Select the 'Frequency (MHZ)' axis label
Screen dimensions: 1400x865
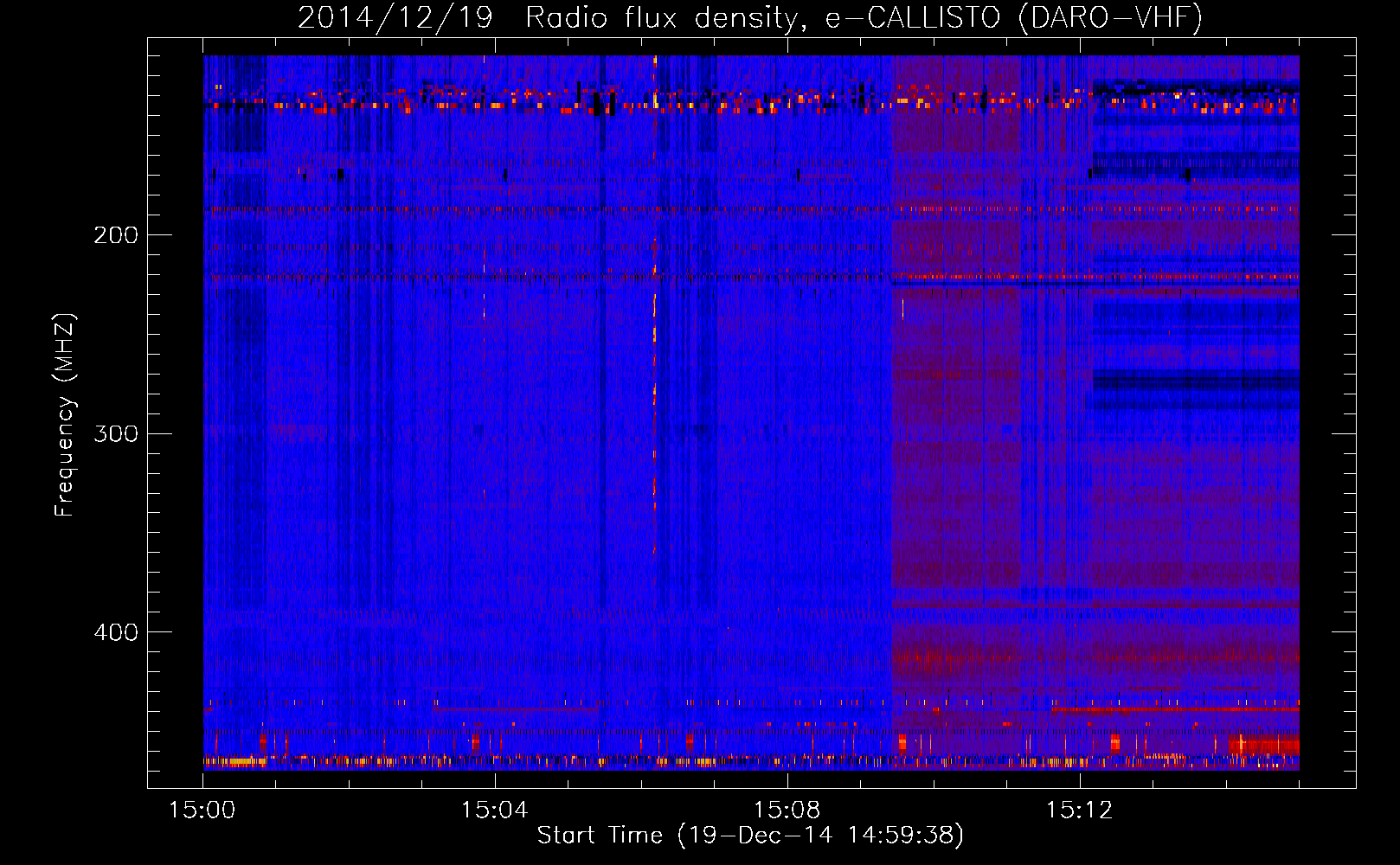coord(66,414)
